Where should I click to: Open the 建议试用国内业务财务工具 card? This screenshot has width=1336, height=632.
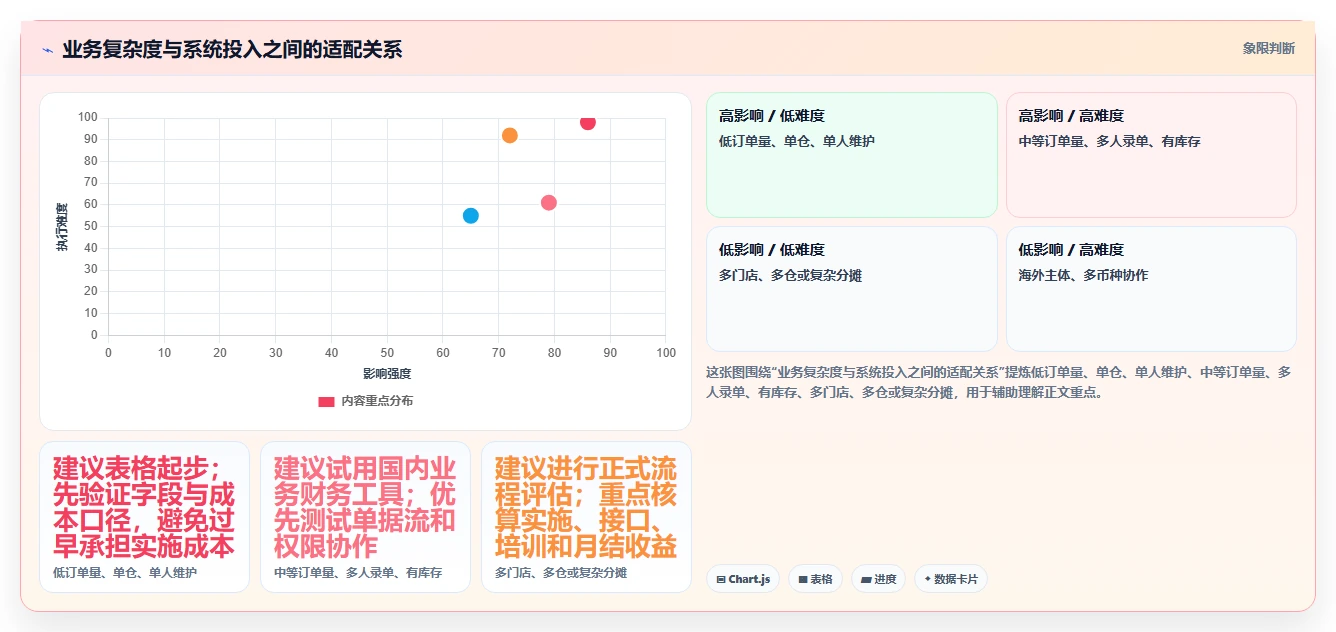(365, 517)
